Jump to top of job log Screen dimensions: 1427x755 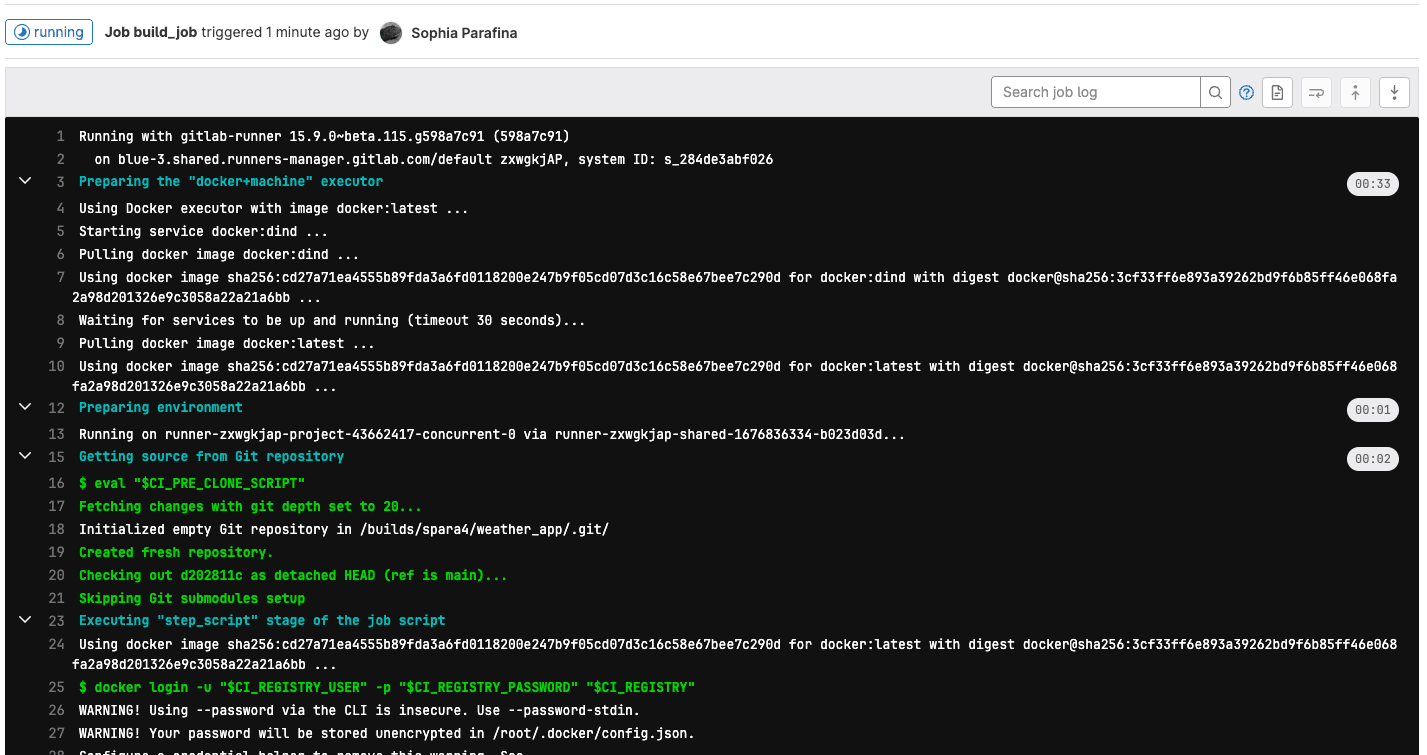[1355, 92]
